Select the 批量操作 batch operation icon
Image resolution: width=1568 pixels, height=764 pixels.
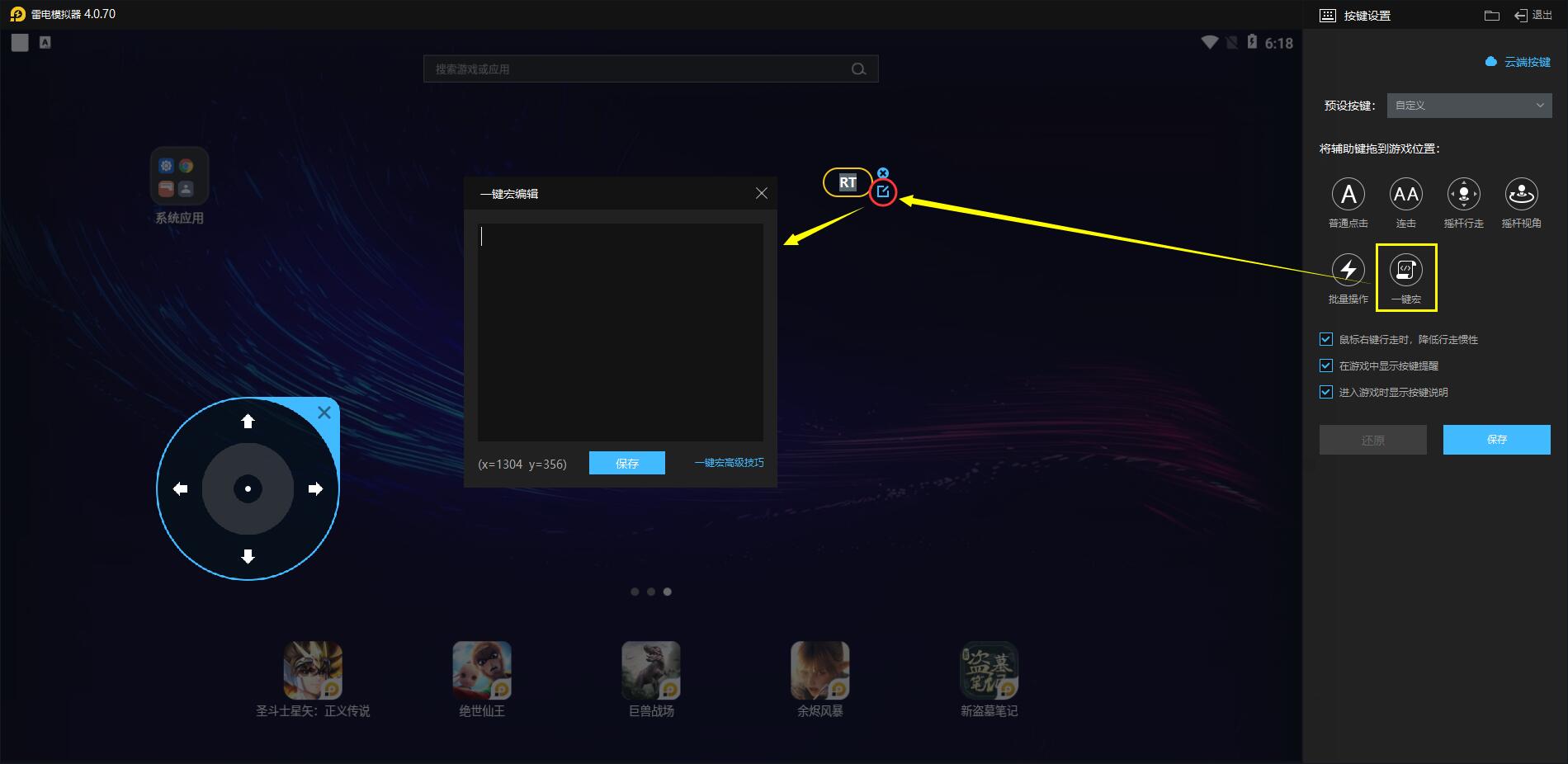(1348, 270)
